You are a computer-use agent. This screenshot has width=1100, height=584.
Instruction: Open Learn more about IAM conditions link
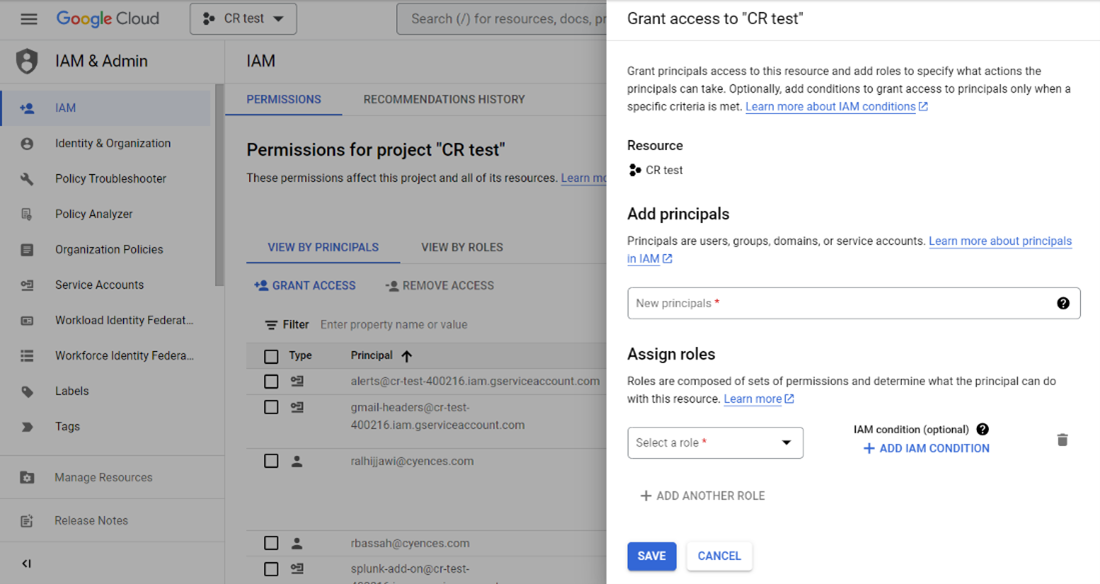[836, 107]
